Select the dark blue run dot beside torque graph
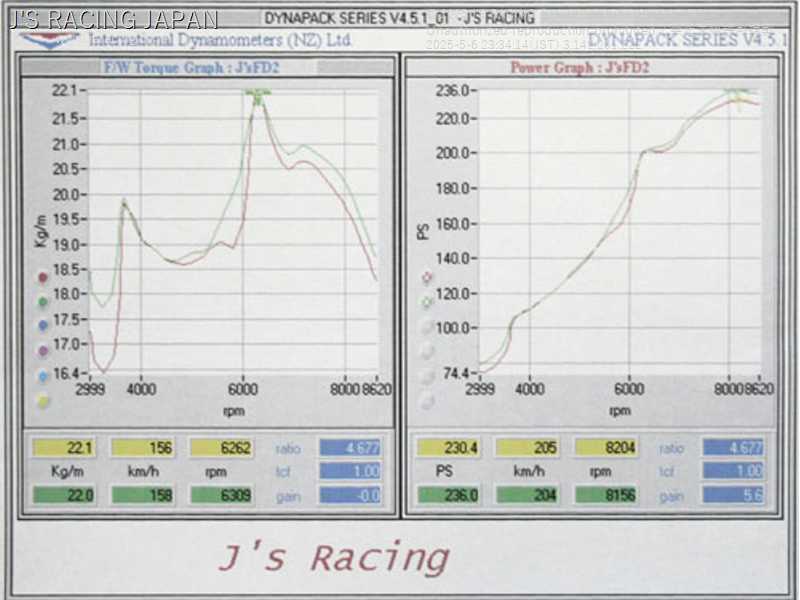 (42, 325)
